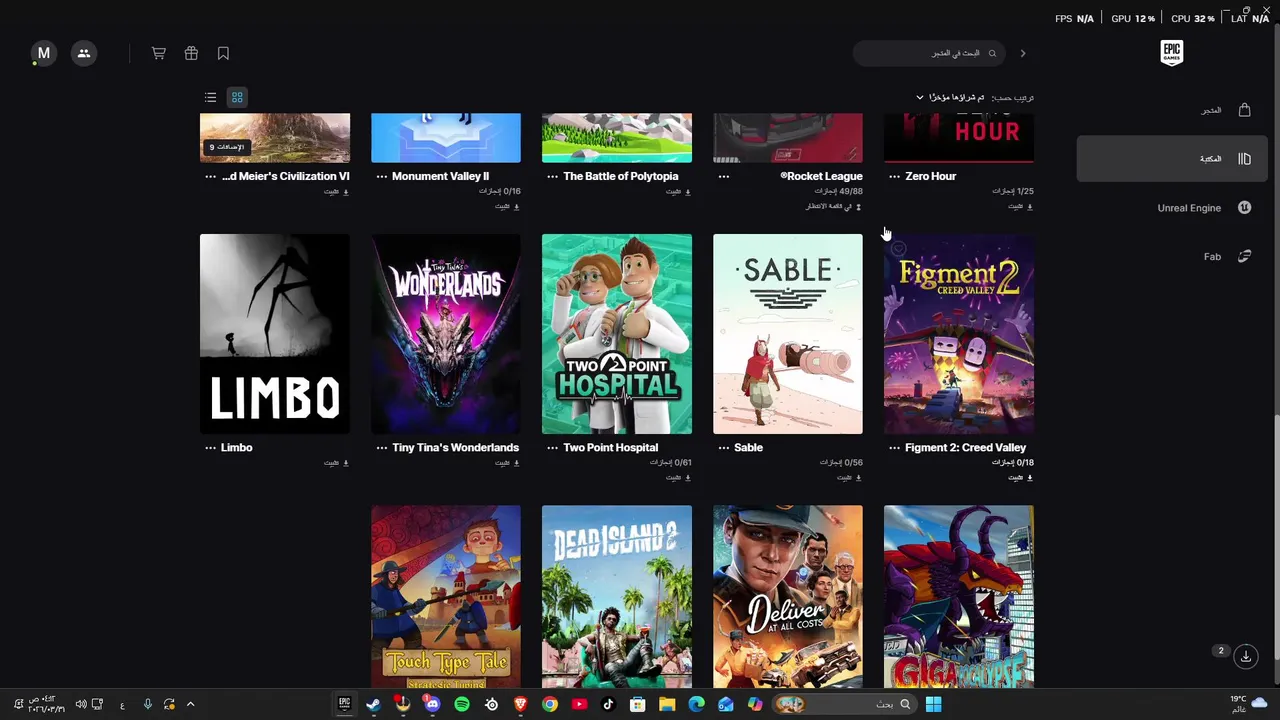
Task: Click the store search field
Action: click(x=930, y=53)
